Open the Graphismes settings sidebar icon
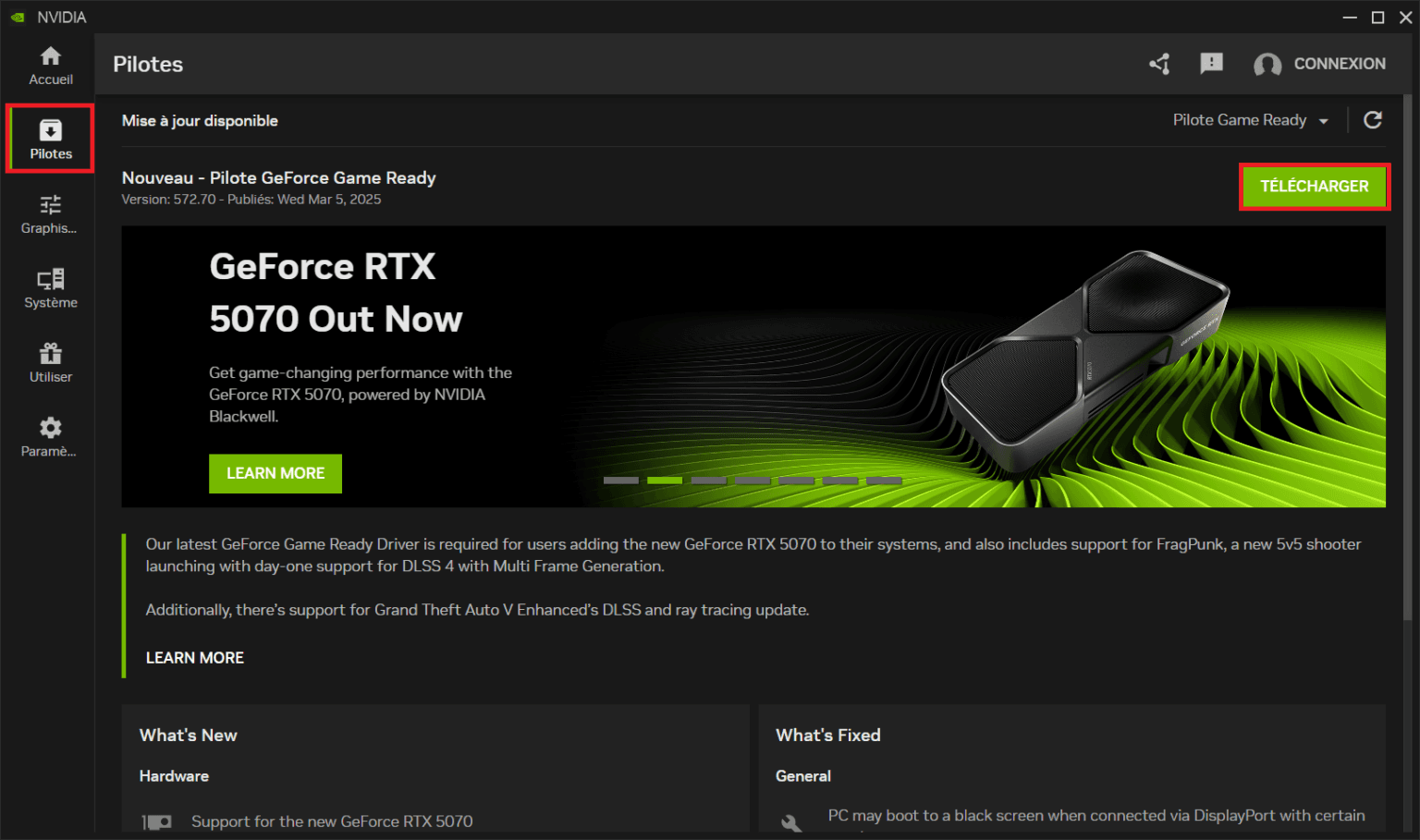 50,213
